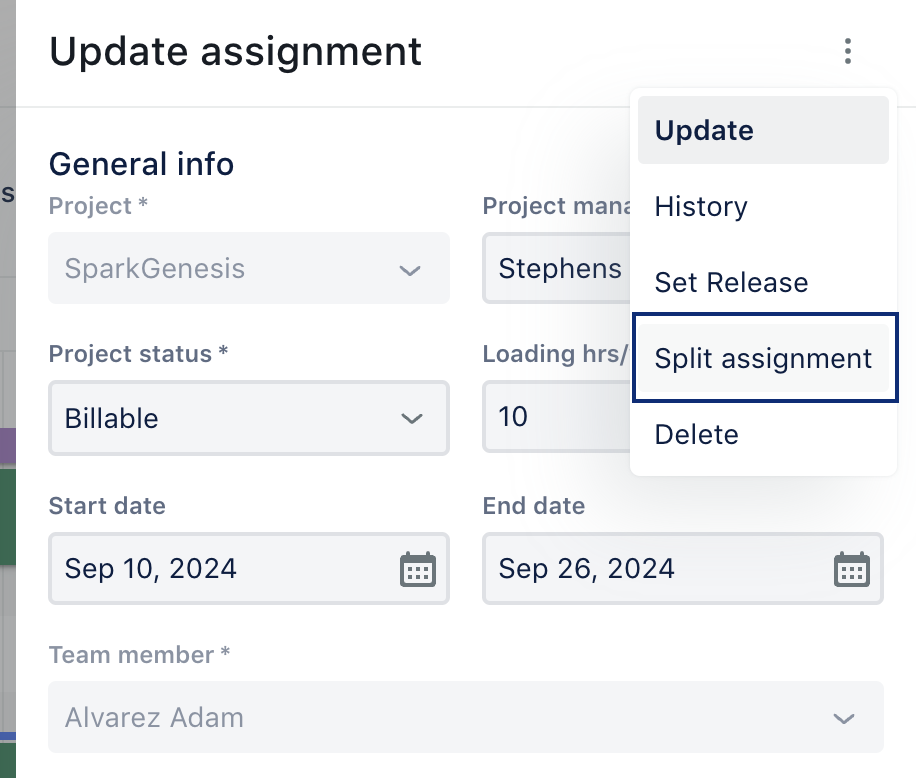Open the Stephens project manager field
The height and width of the screenshot is (778, 916).
click(x=556, y=268)
